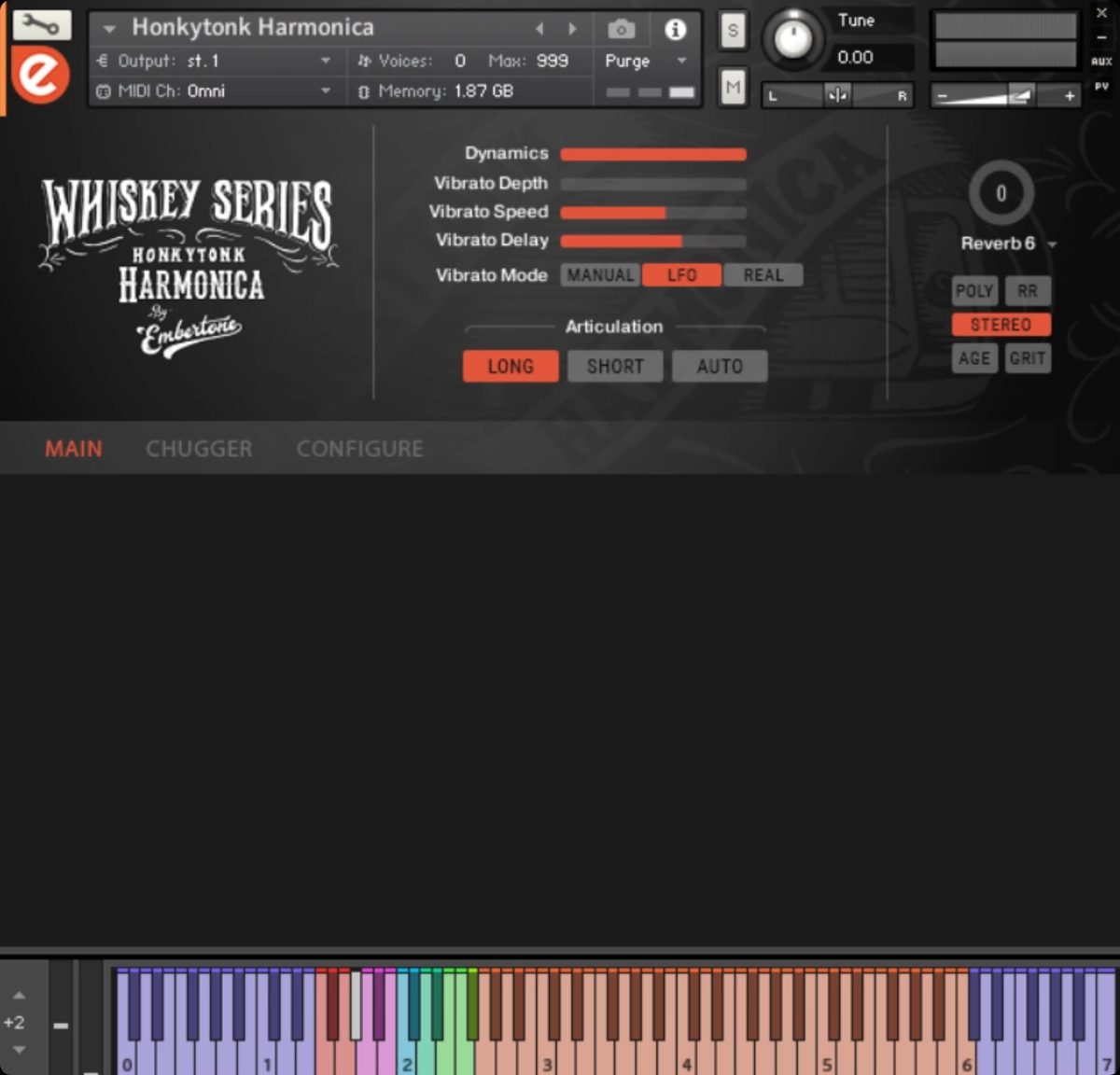The width and height of the screenshot is (1120, 1075).
Task: Increase volume with plus icon
Action: point(1070,95)
